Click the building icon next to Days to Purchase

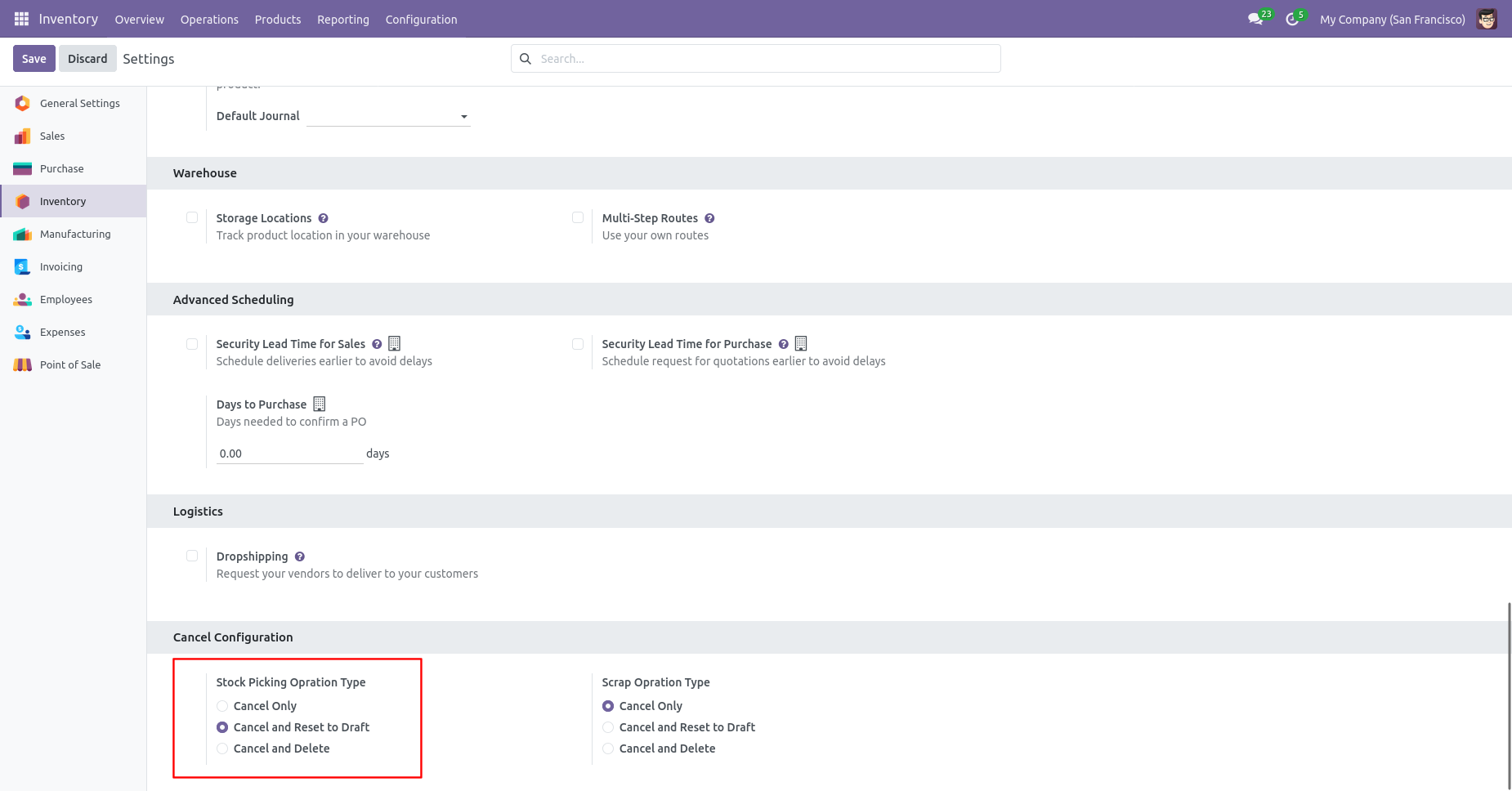pyautogui.click(x=320, y=404)
